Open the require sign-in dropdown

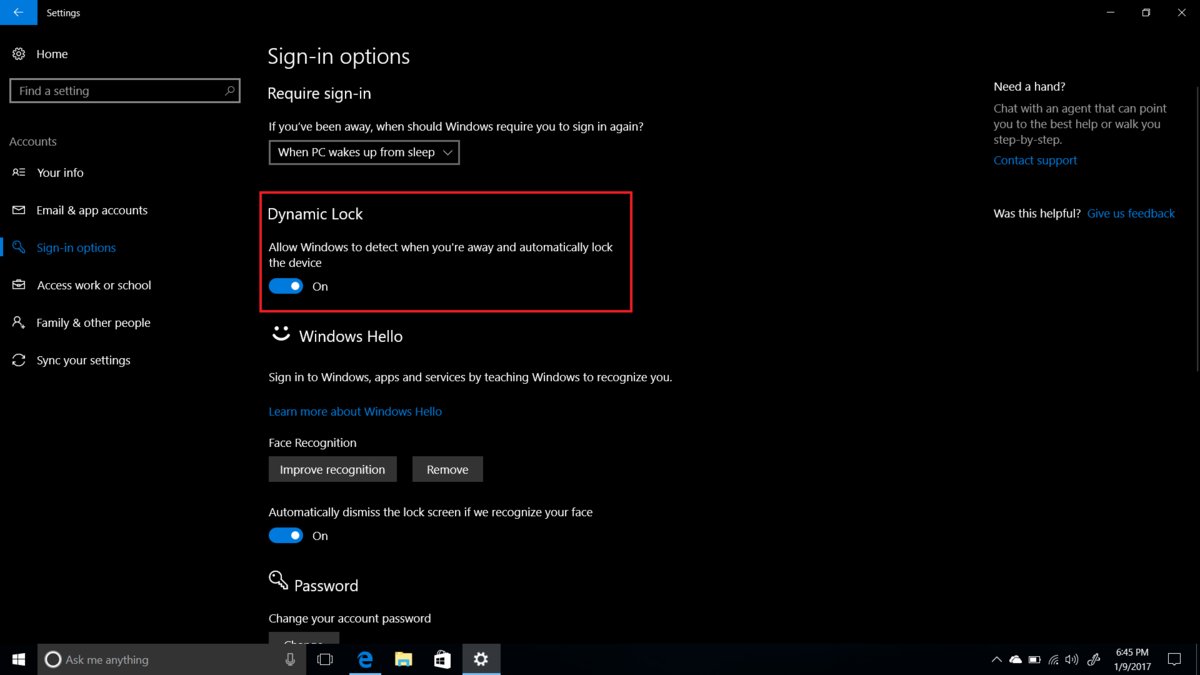(x=364, y=152)
